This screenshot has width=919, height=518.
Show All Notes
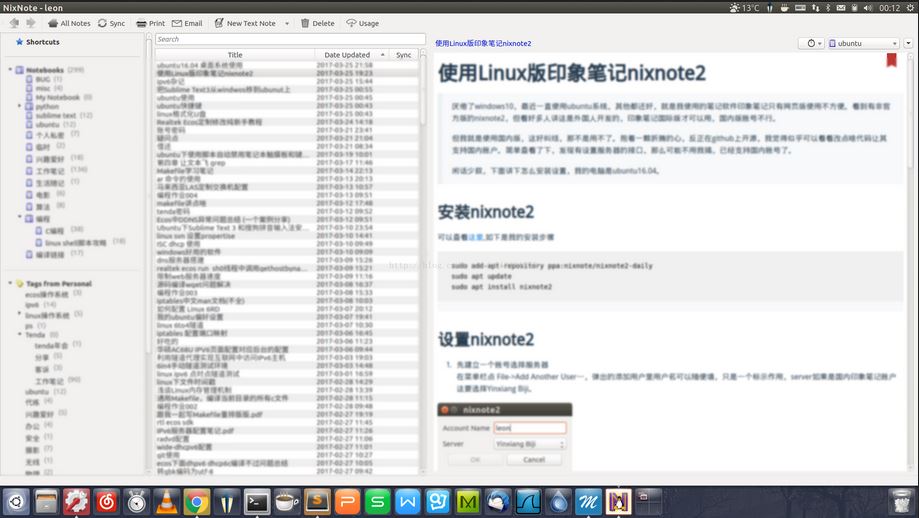[68, 23]
